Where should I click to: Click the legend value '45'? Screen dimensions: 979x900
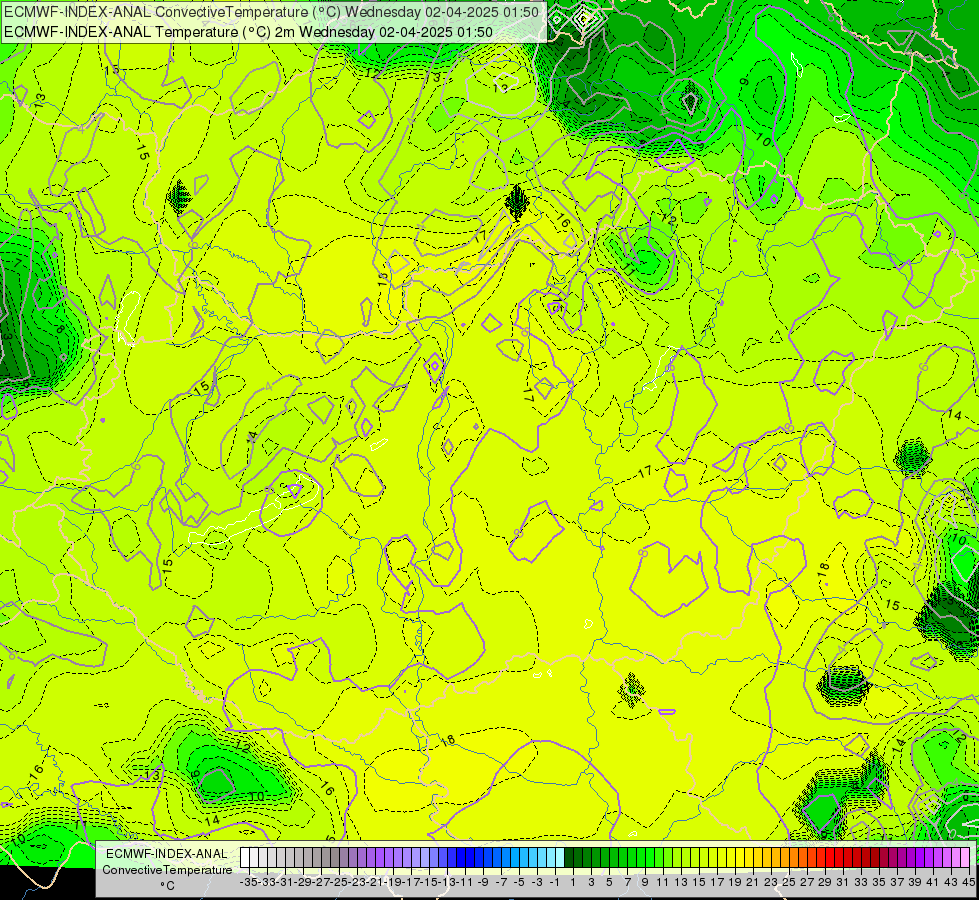coord(968,883)
